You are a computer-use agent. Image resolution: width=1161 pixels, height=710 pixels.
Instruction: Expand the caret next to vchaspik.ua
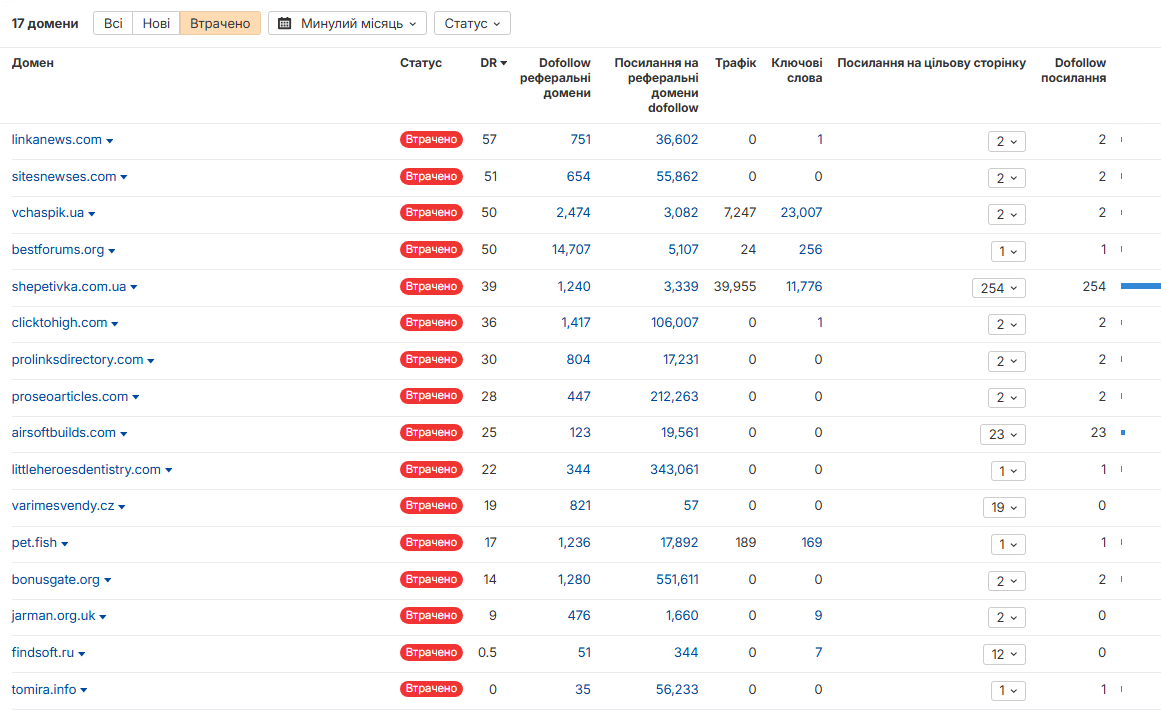(92, 214)
